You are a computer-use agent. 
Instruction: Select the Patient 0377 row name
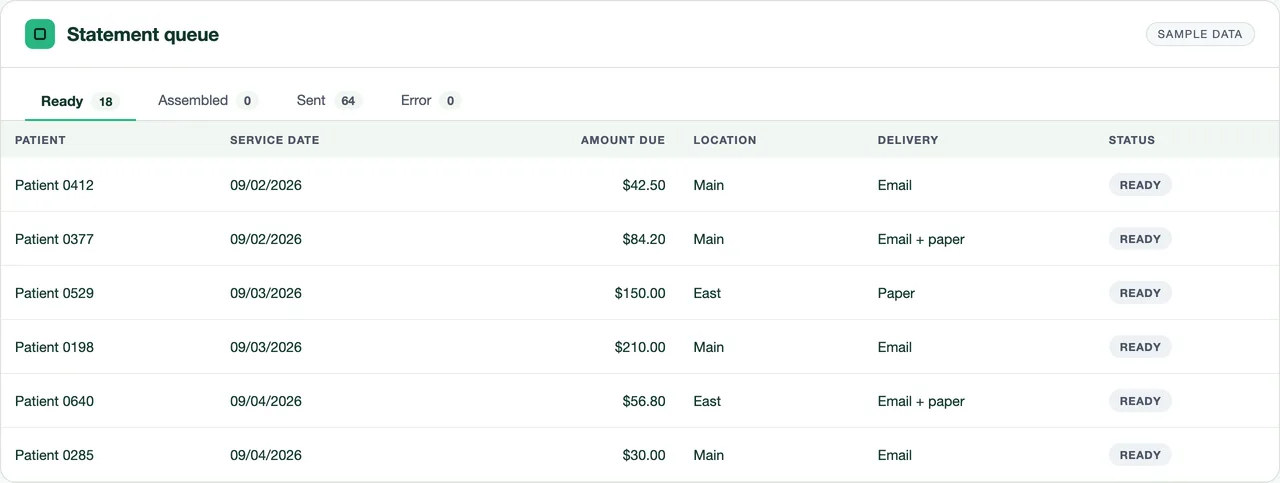pyautogui.click(x=54, y=239)
